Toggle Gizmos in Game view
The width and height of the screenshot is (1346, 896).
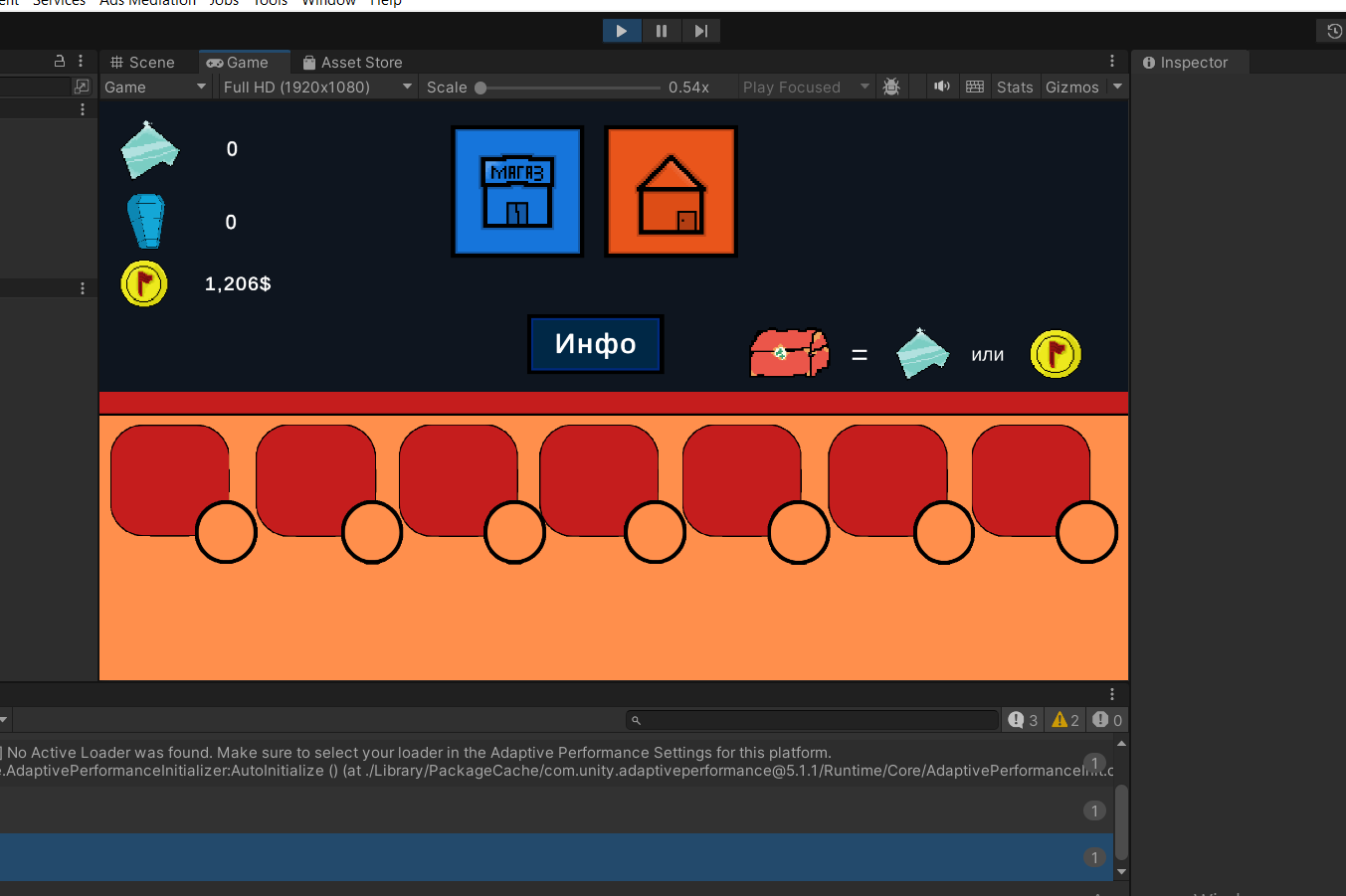coord(1072,88)
